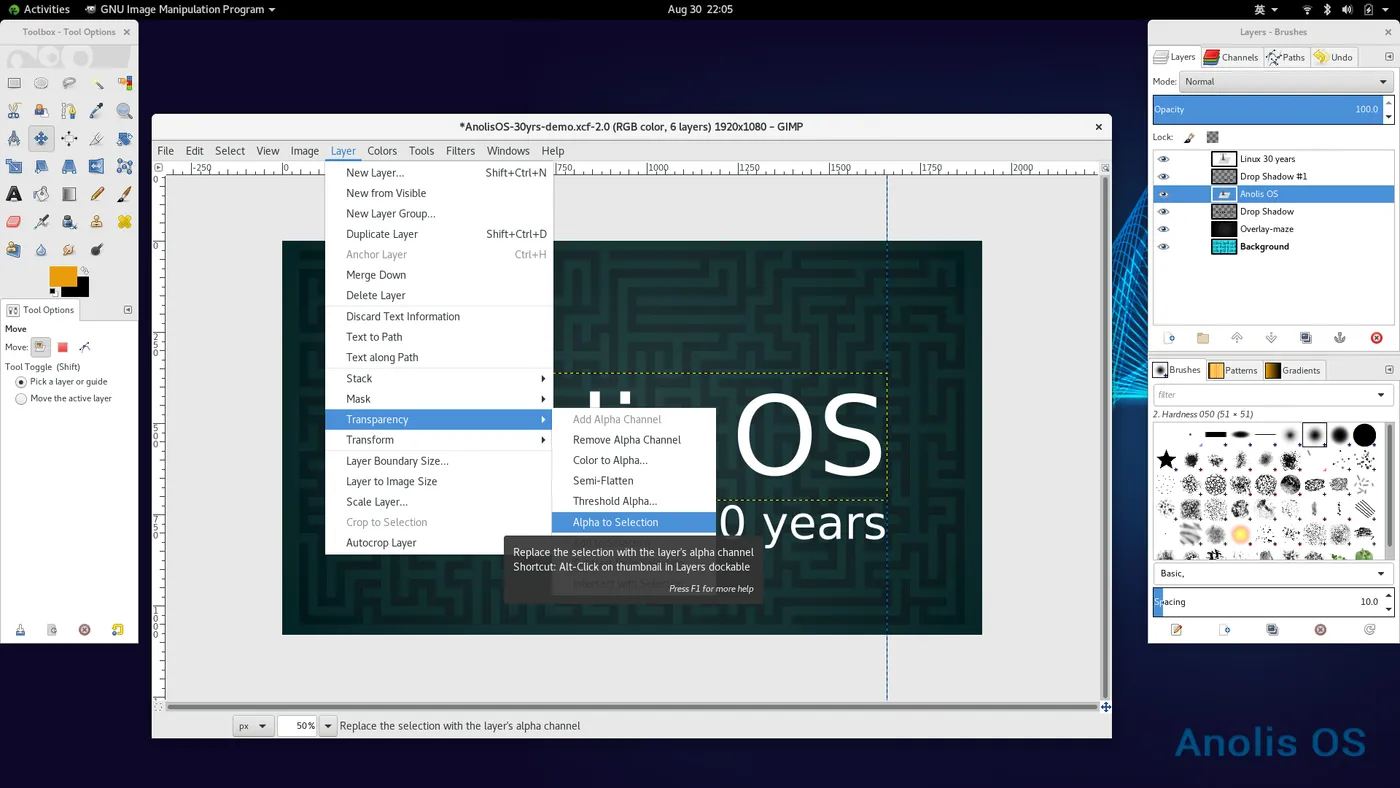The width and height of the screenshot is (1400, 788).
Task: Open the brush filter dropdown arrow
Action: coord(1381,395)
